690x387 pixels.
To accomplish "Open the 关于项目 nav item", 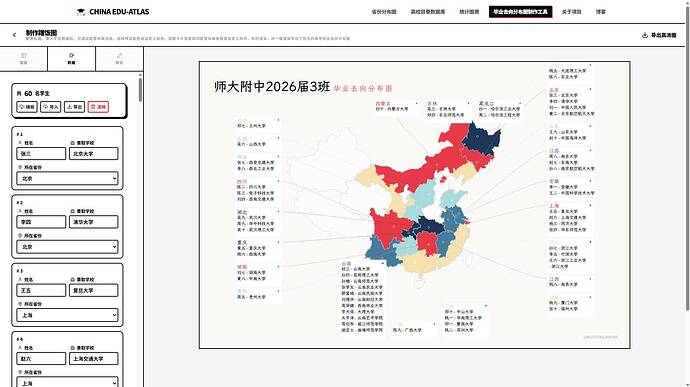I will pos(571,12).
